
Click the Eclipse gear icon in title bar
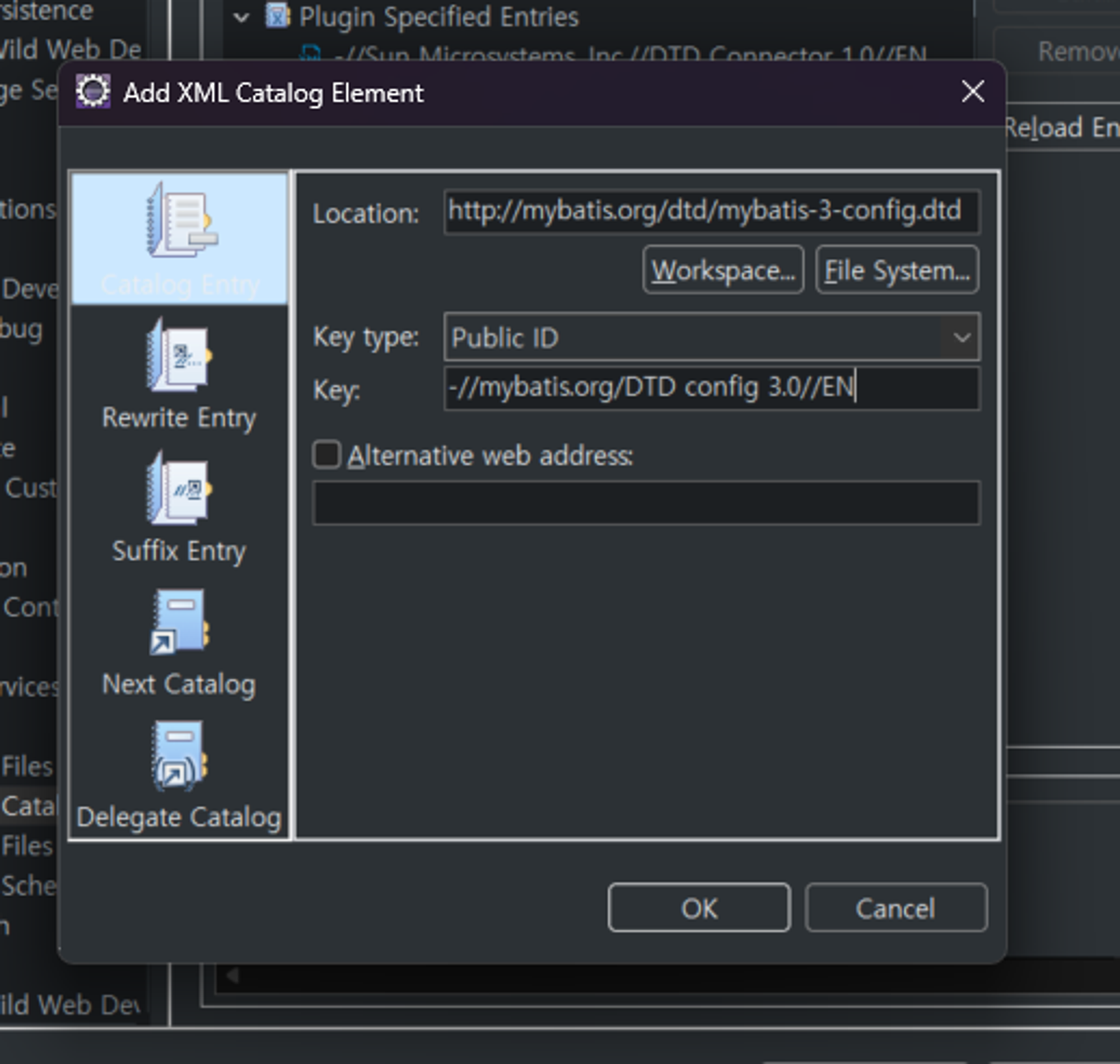[x=93, y=92]
